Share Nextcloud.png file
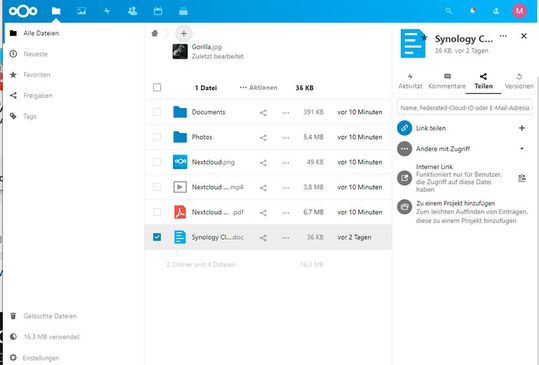539x365 pixels. point(263,163)
